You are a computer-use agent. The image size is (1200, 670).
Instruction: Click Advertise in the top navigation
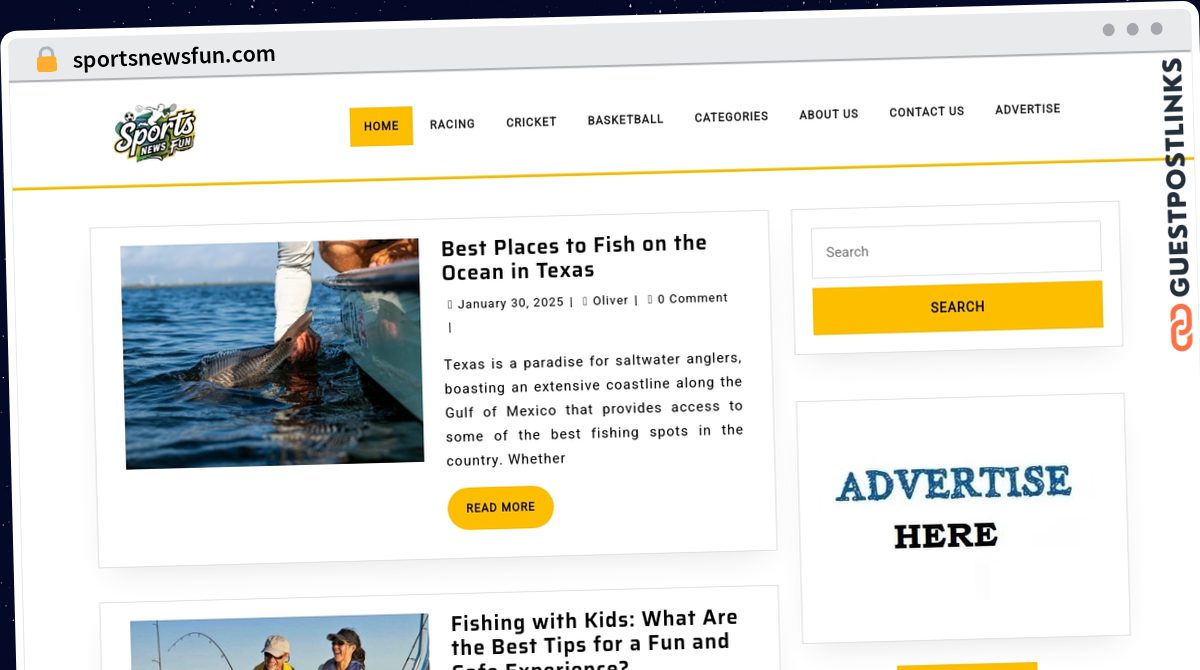point(1027,109)
